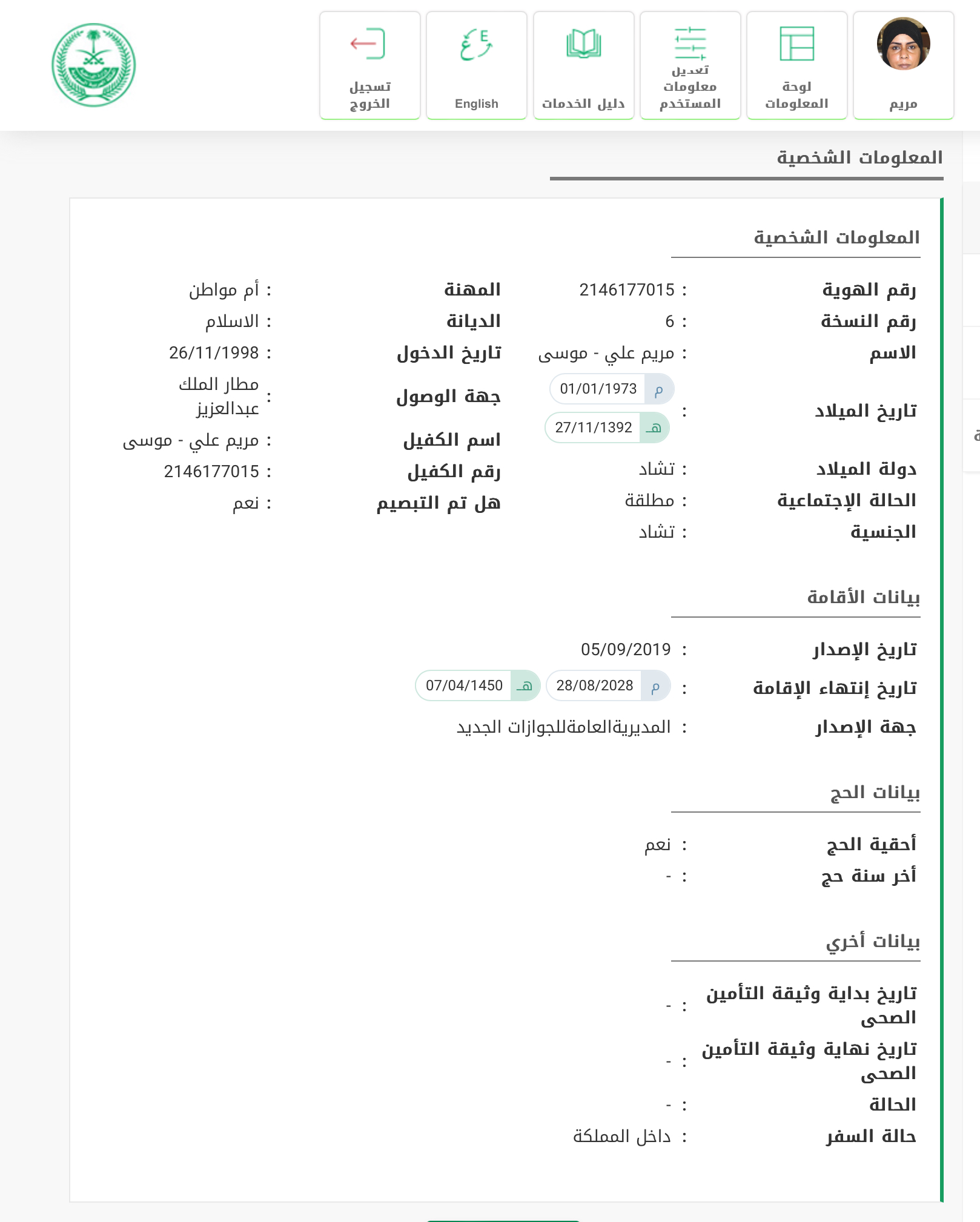Click the لوحة المعلومات menu label

pyautogui.click(x=796, y=95)
